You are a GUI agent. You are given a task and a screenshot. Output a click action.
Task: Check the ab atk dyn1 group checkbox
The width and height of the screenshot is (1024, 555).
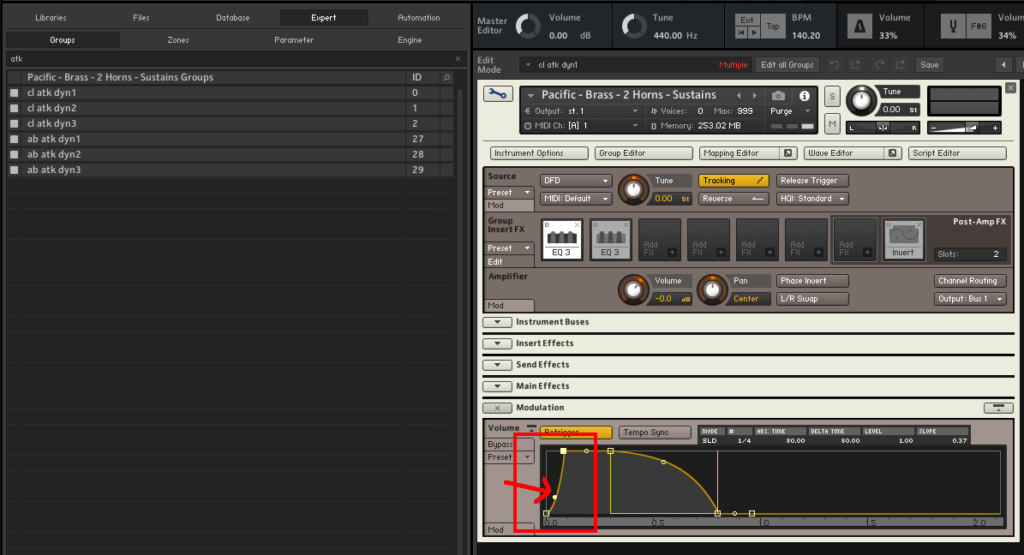(14, 139)
